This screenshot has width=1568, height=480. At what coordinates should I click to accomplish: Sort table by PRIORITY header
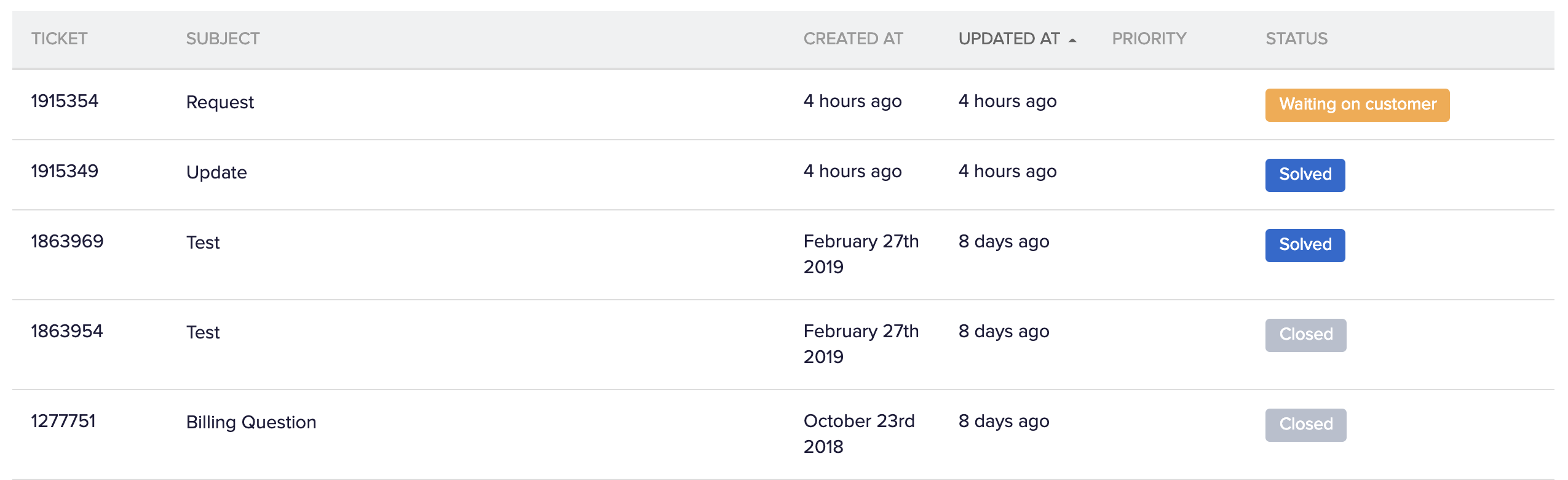[x=1149, y=39]
